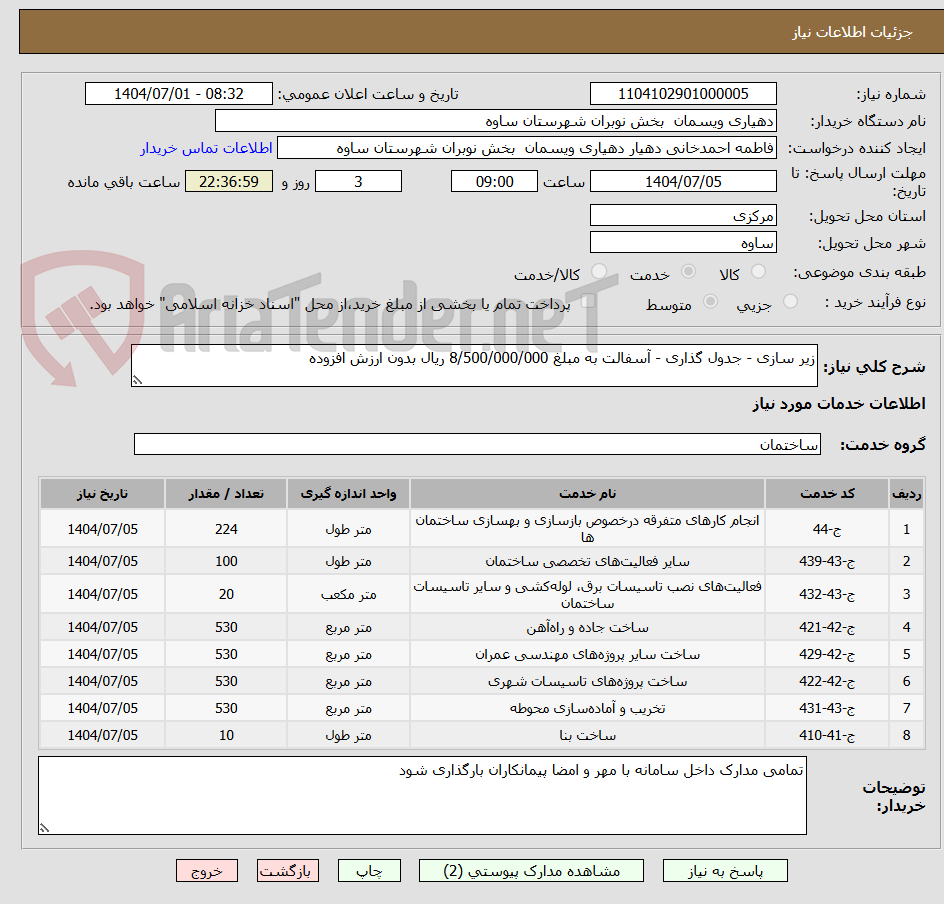Click the شماره نیاز number field
The height and width of the screenshot is (904, 944).
click(x=683, y=93)
